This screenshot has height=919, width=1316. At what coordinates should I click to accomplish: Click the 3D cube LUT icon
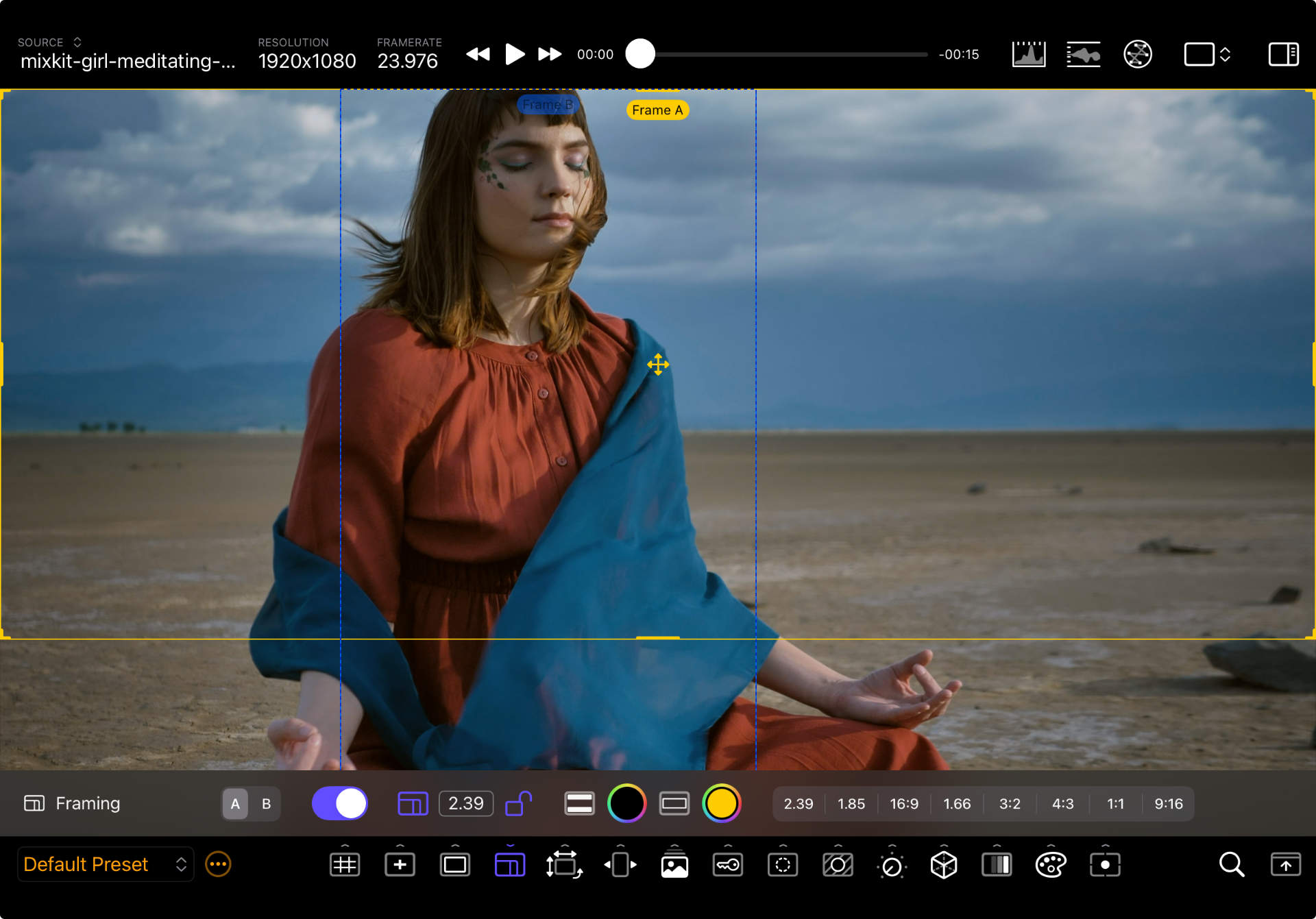943,865
